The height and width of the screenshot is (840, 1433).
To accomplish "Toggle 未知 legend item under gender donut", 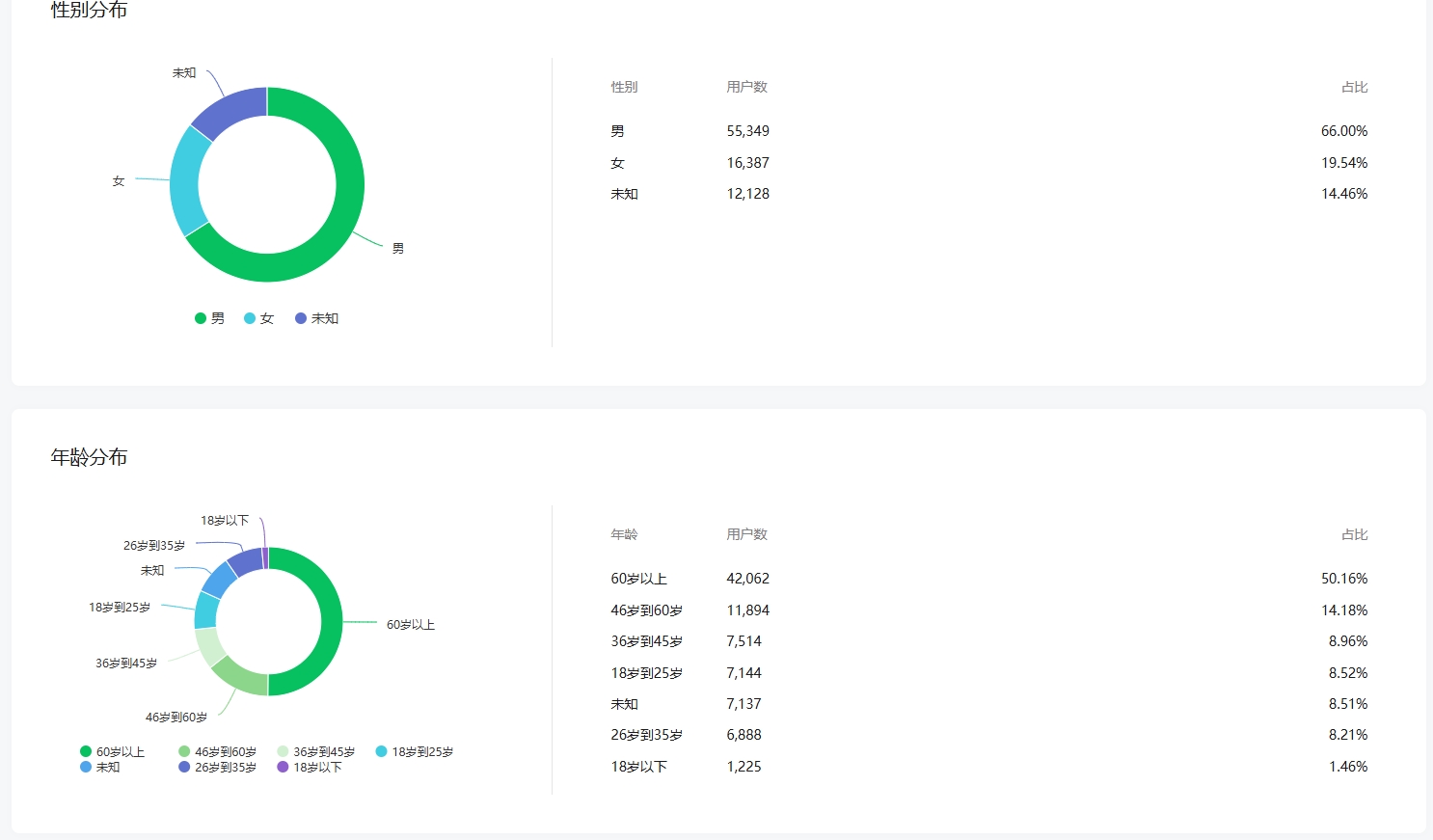I will click(317, 318).
